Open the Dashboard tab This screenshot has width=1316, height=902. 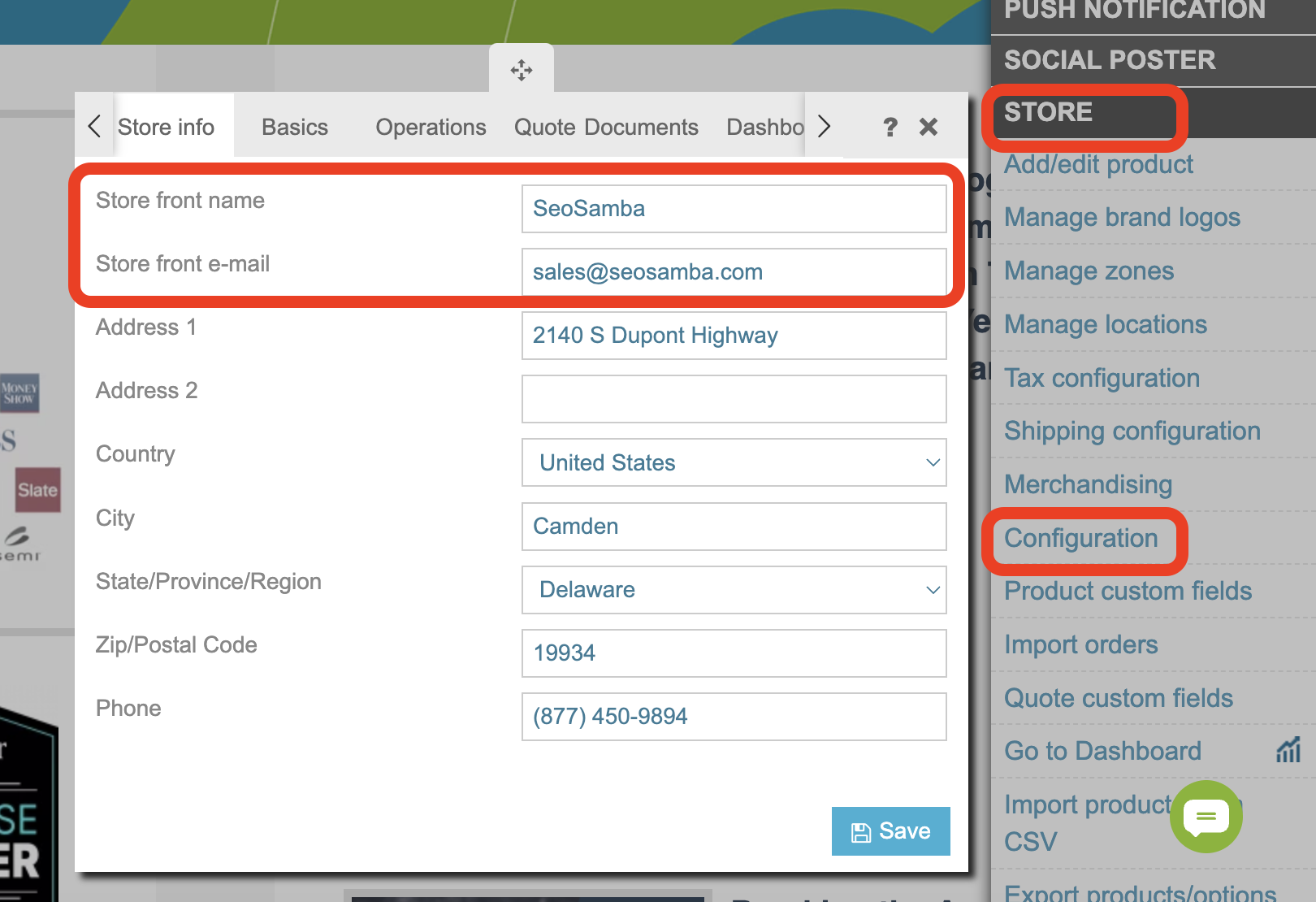pos(765,127)
